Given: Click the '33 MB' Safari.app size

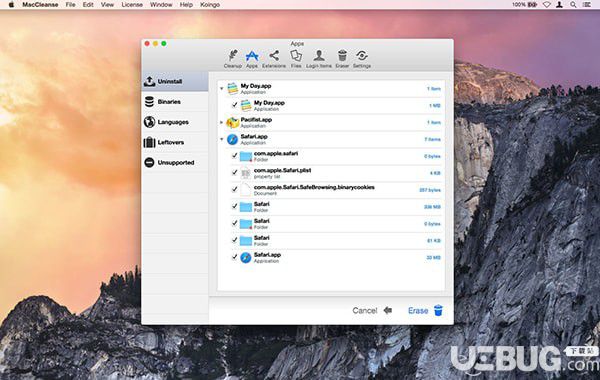Looking at the screenshot, I should pos(434,258).
